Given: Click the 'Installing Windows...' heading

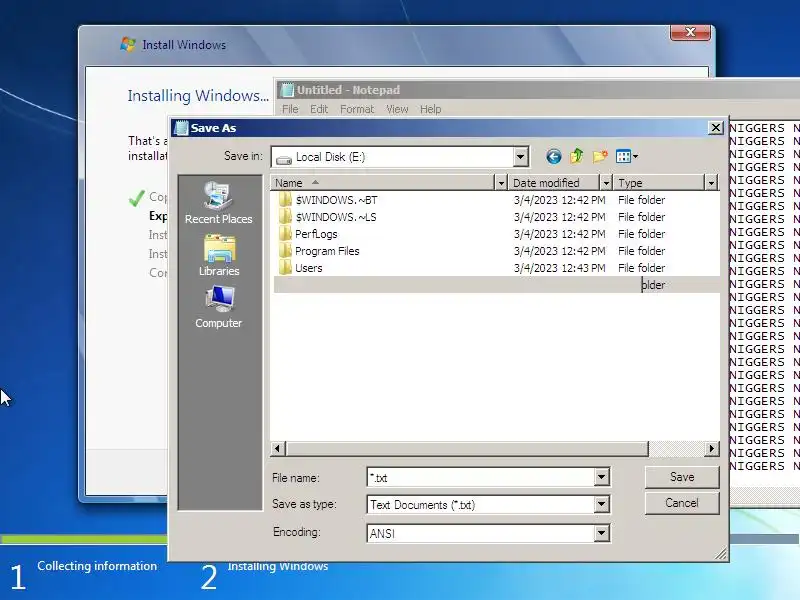Looking at the screenshot, I should point(198,95).
